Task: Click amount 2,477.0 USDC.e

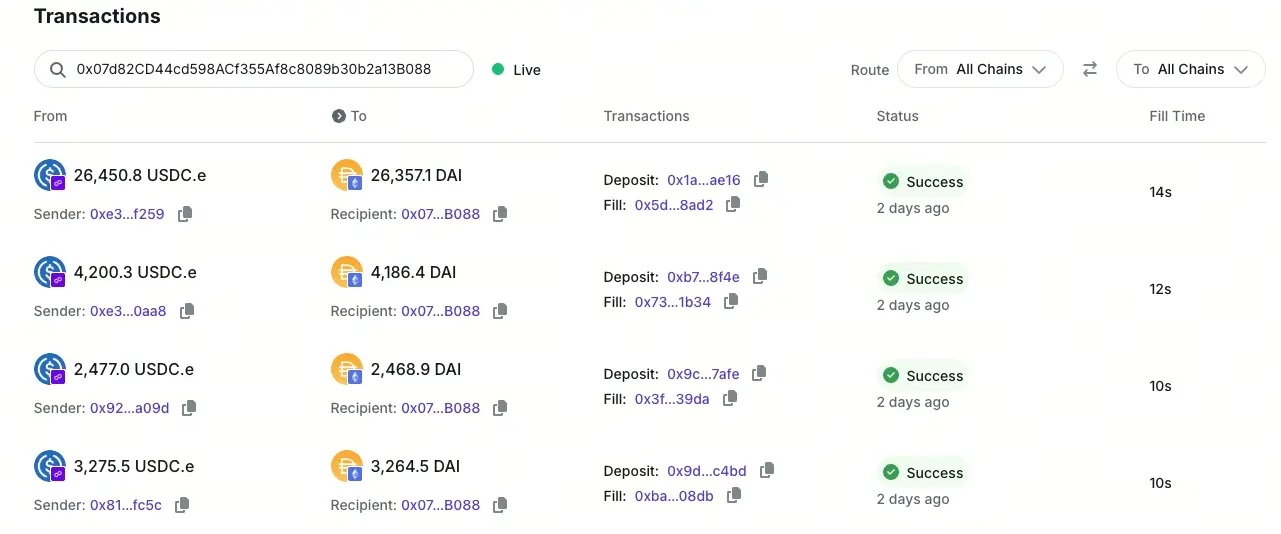Action: pos(134,369)
